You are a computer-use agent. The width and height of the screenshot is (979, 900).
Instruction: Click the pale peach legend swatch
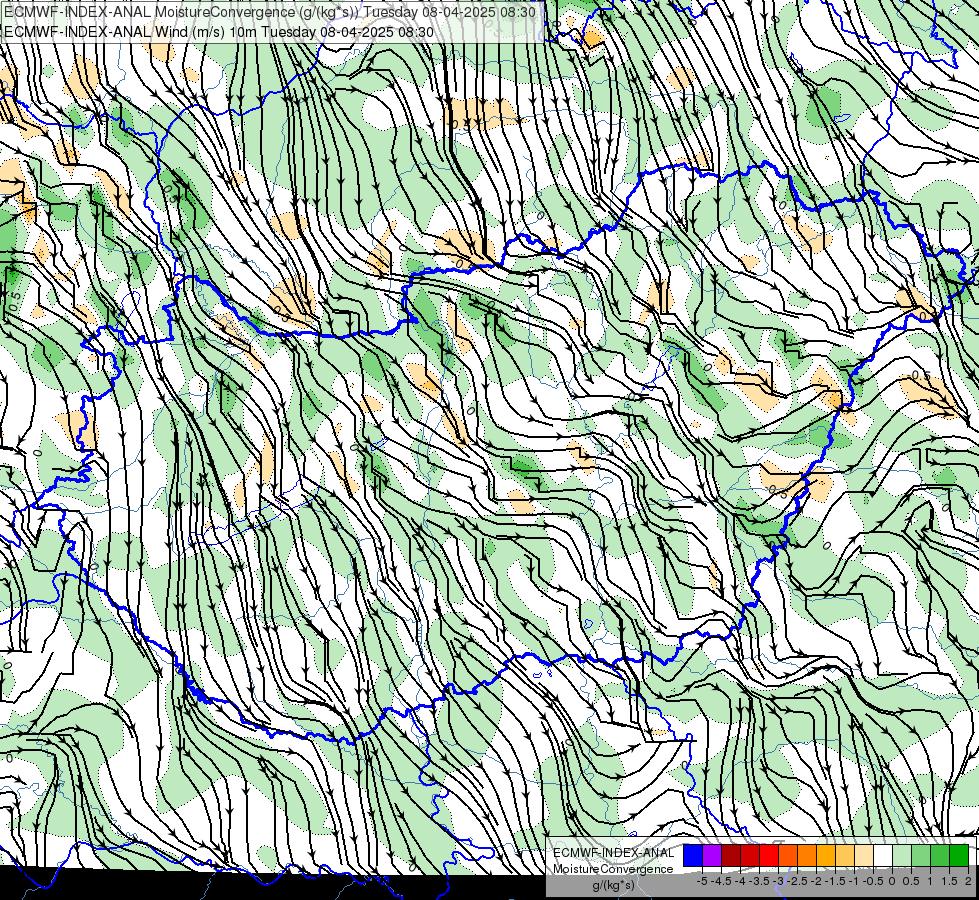[x=863, y=855]
